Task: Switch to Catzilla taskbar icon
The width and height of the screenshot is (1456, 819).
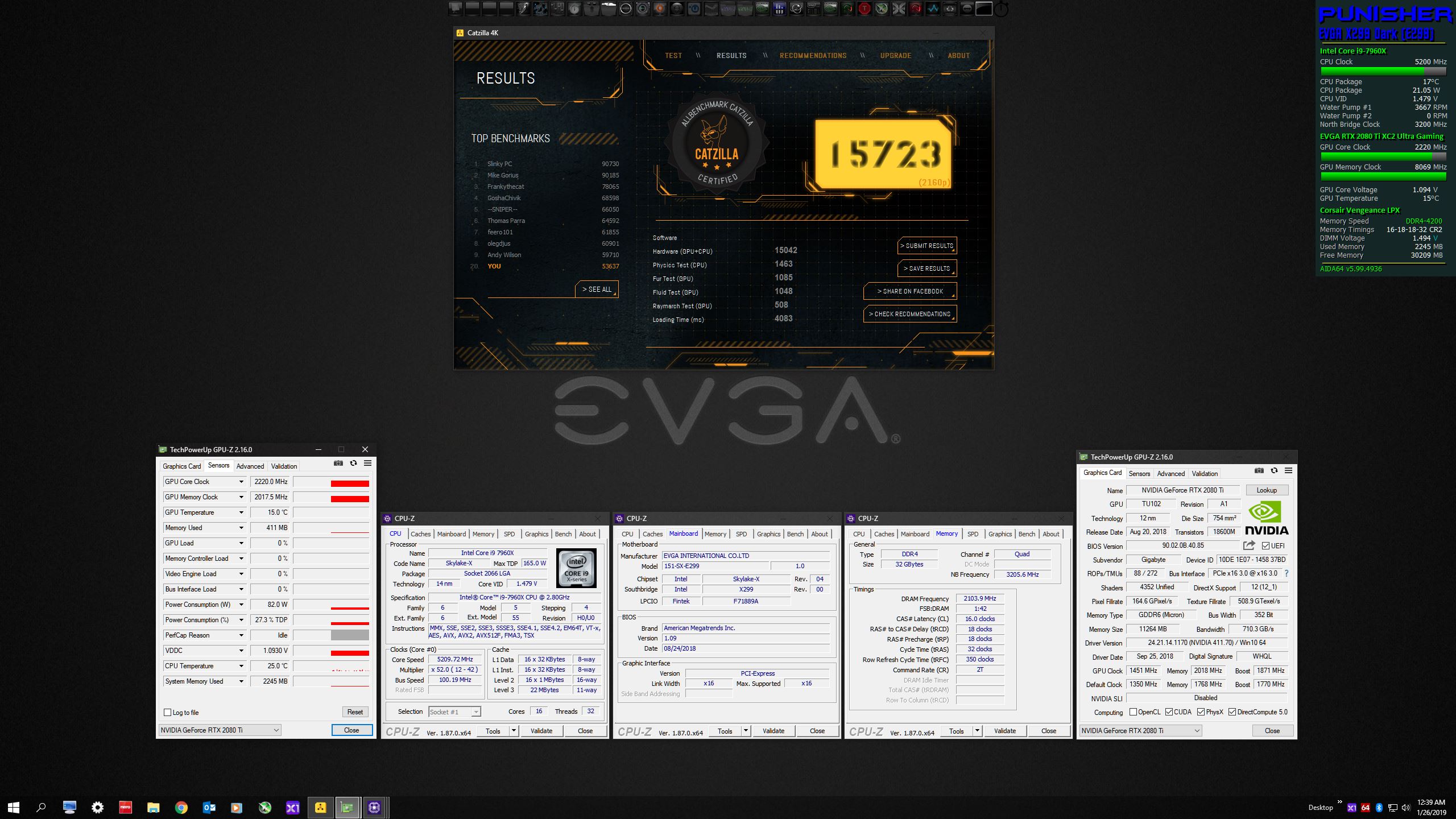Action: [320, 807]
